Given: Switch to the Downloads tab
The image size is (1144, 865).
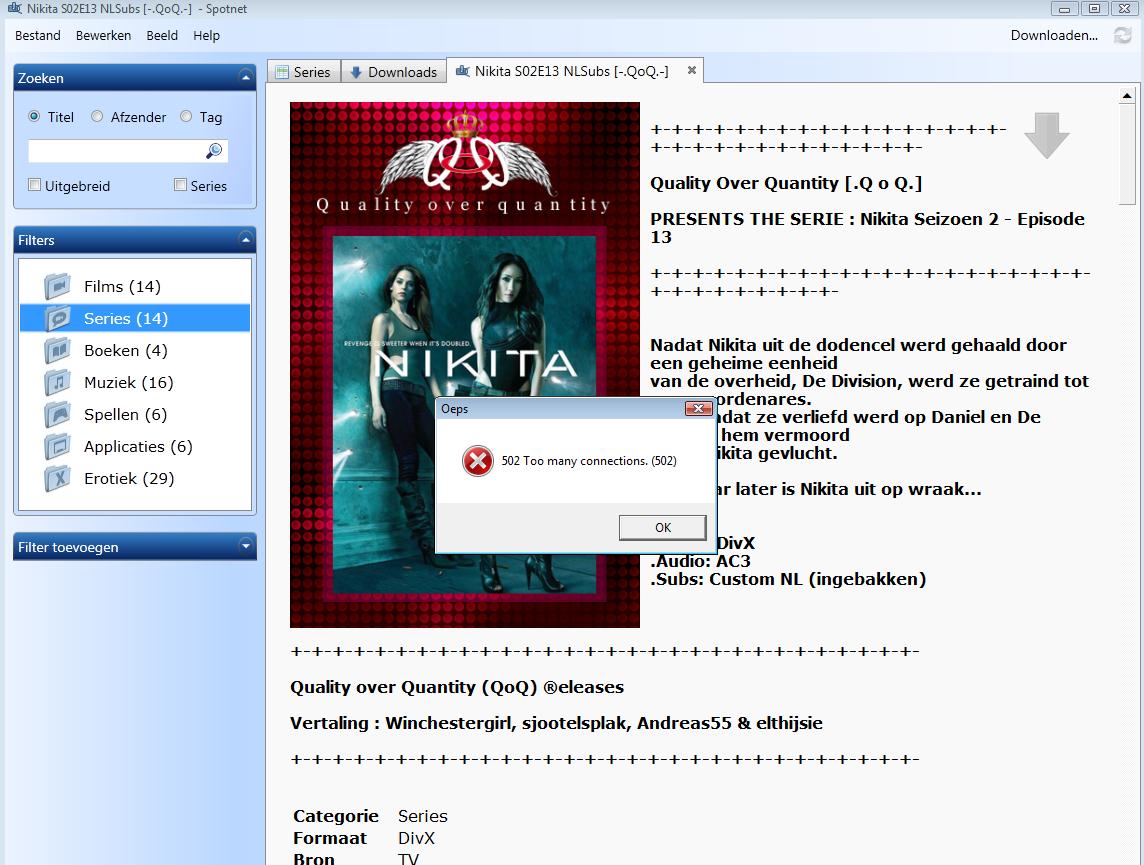Looking at the screenshot, I should pos(394,71).
